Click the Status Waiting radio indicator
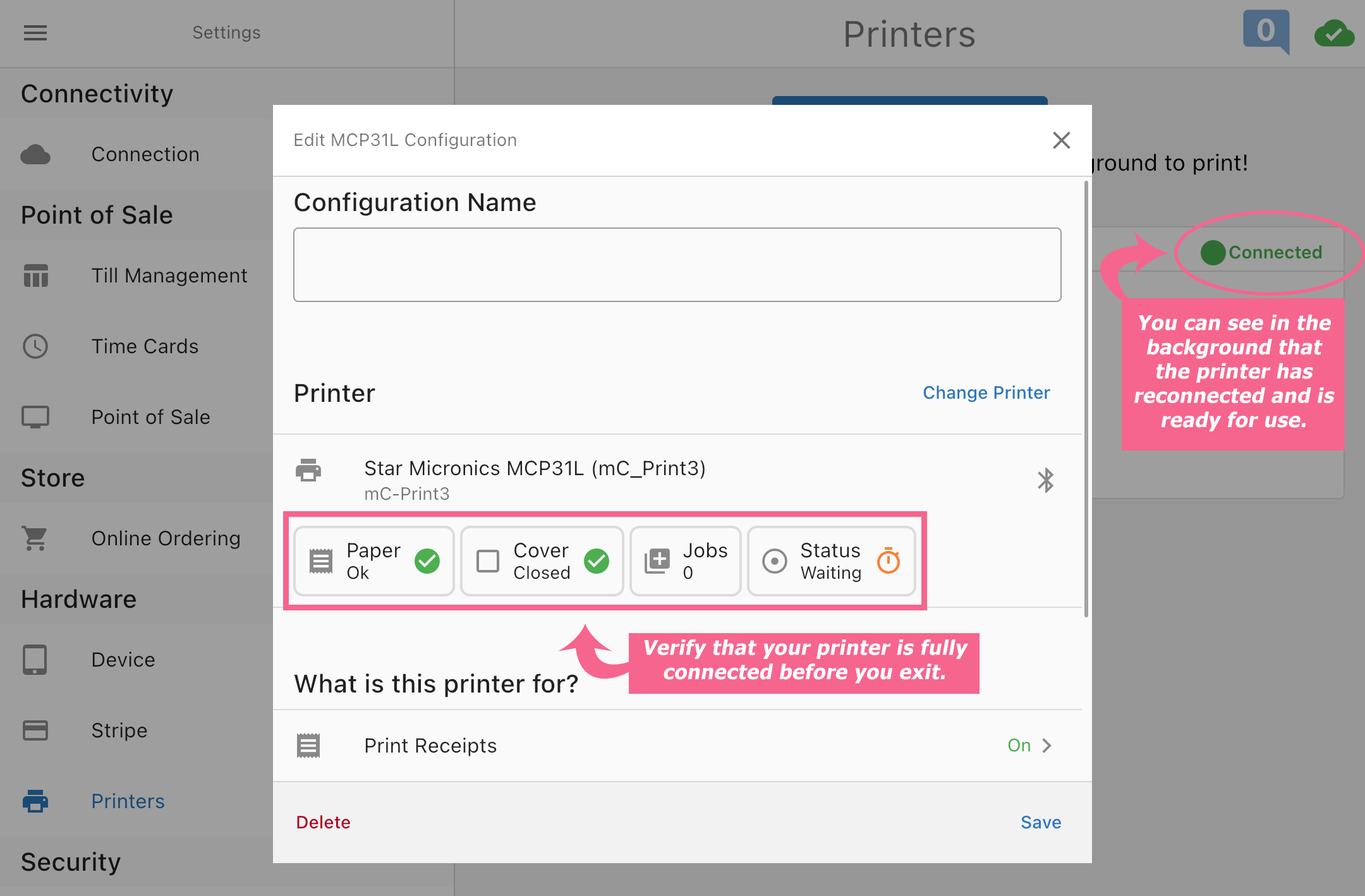This screenshot has width=1365, height=896. tap(775, 560)
